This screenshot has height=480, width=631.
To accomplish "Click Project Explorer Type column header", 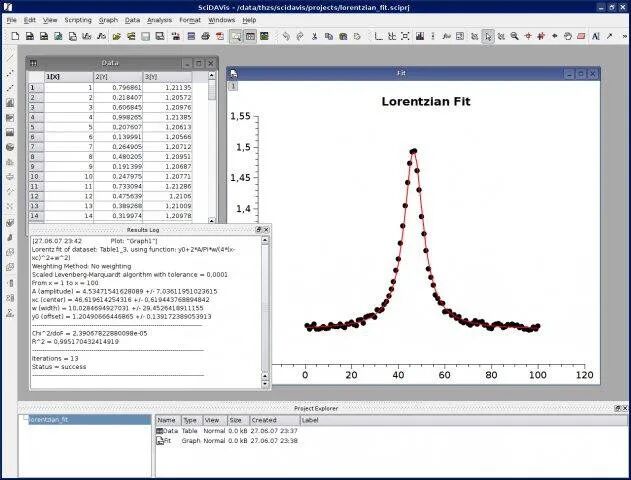I will (x=192, y=420).
